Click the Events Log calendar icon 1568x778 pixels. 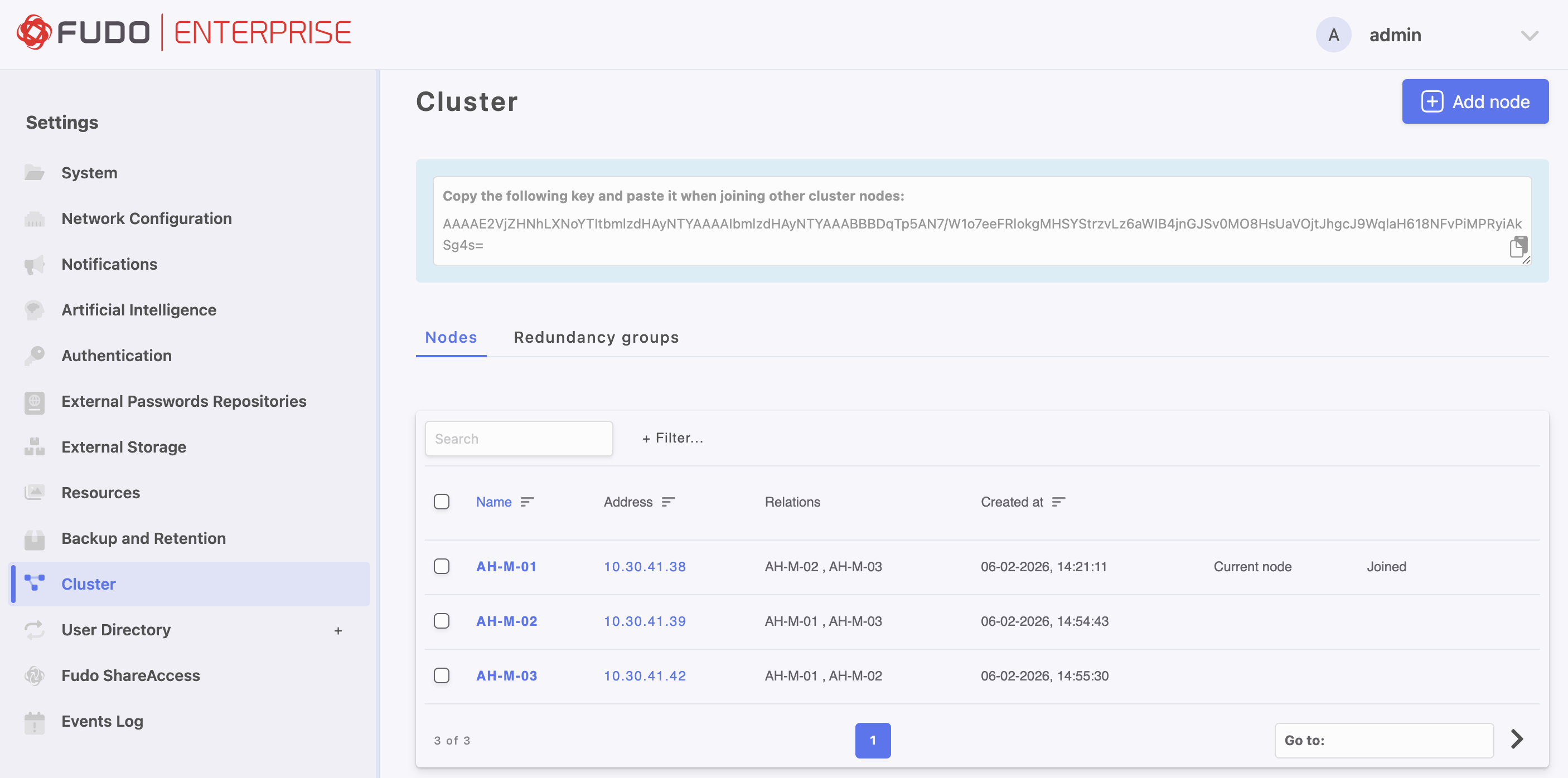(x=34, y=722)
